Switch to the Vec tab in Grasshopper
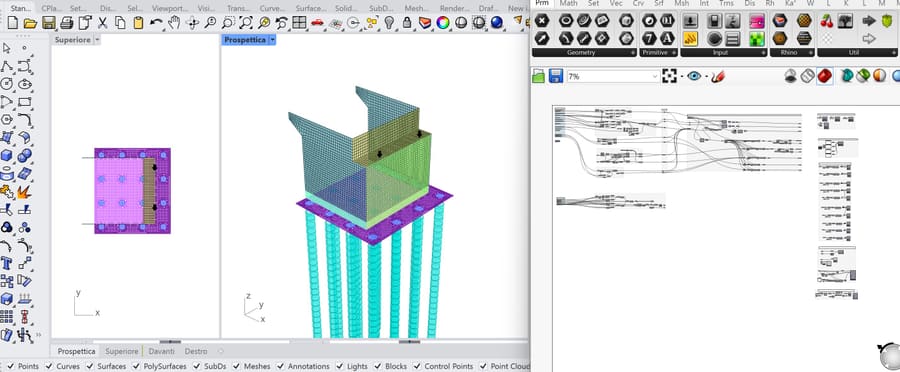900x372 pixels. [616, 3]
